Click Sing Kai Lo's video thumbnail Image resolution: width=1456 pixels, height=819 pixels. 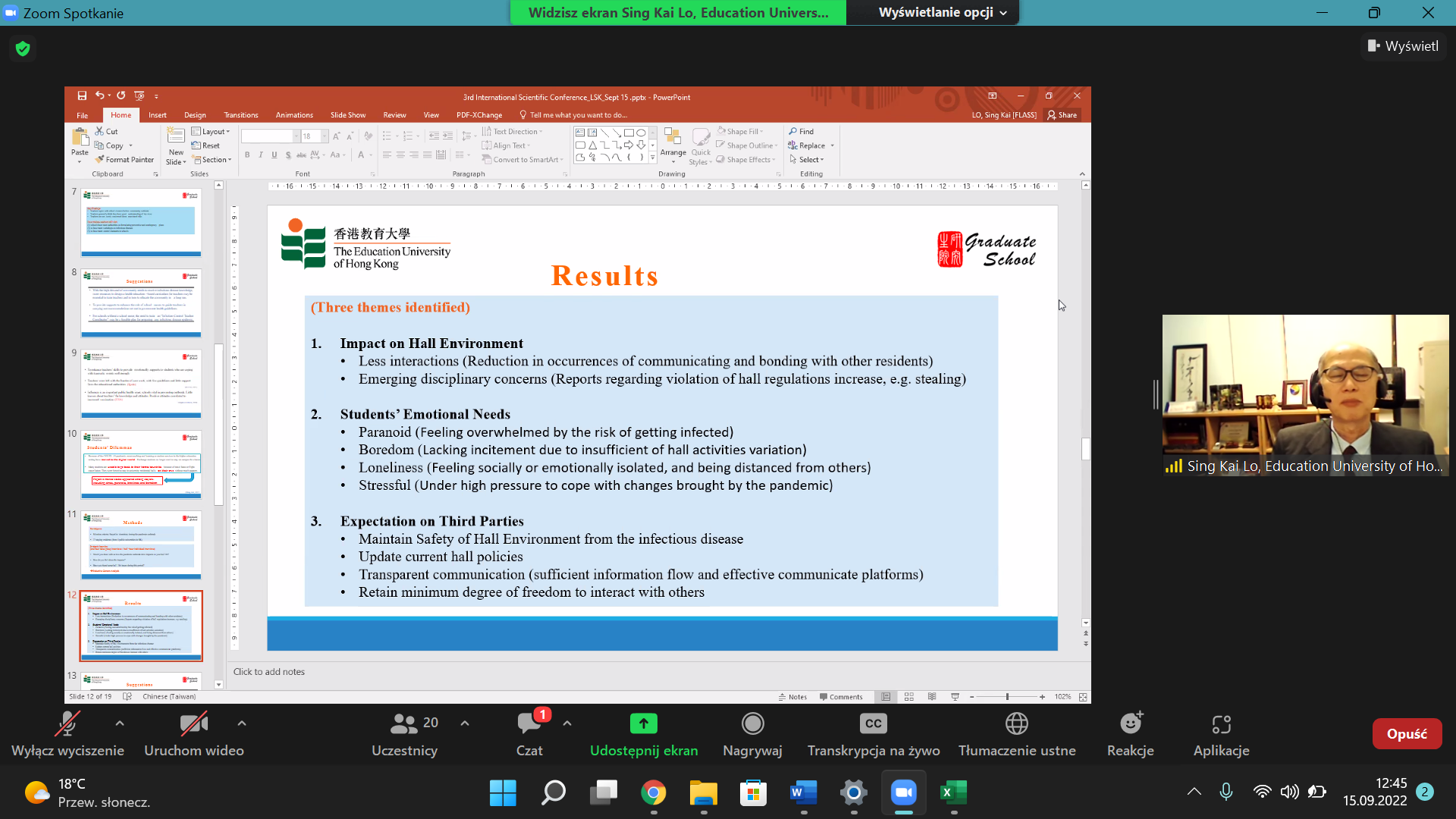click(x=1305, y=394)
